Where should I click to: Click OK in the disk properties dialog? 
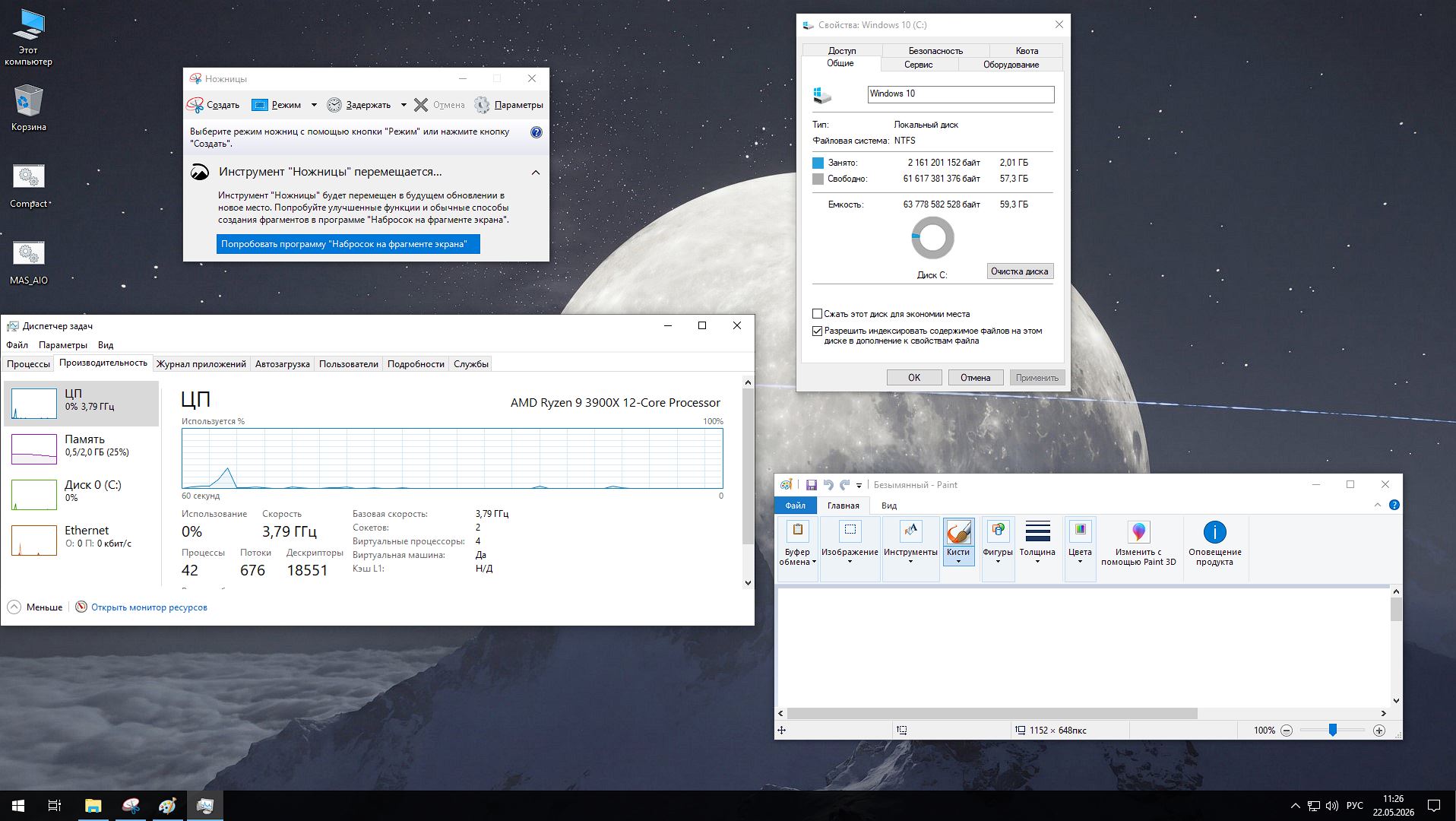(914, 377)
